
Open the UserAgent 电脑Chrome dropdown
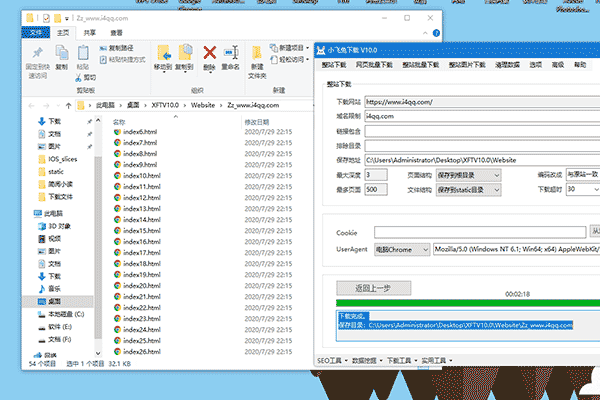click(x=402, y=250)
